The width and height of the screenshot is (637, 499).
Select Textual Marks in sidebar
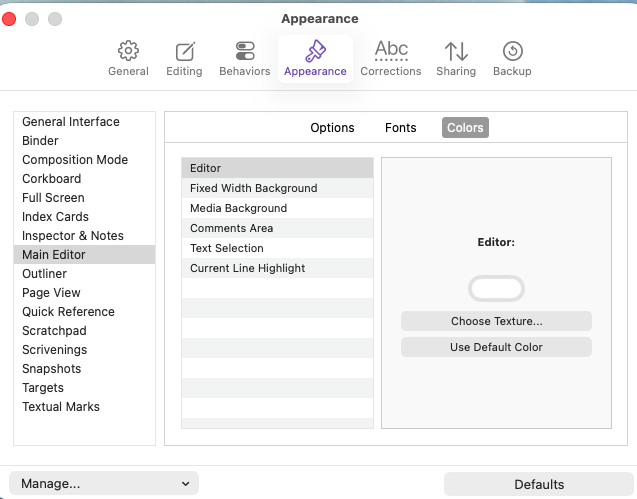(84, 406)
